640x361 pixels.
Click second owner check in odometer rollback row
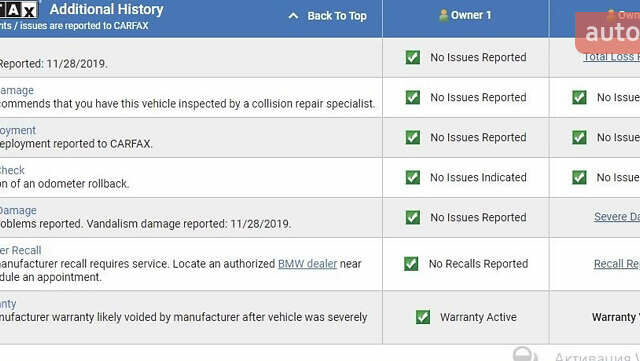tap(579, 177)
